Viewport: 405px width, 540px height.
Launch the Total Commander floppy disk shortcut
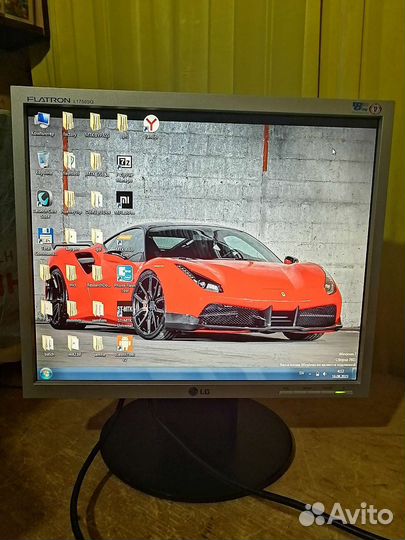(x=45, y=236)
